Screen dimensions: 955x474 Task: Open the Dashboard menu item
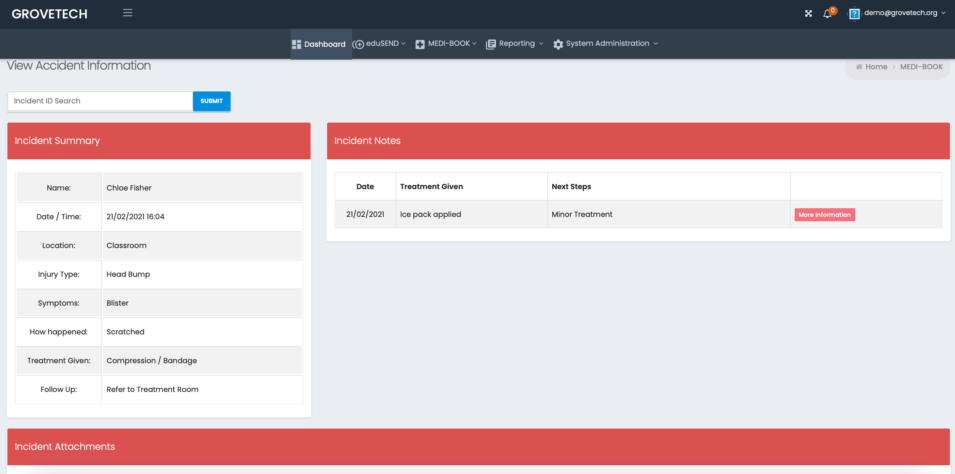(320, 44)
